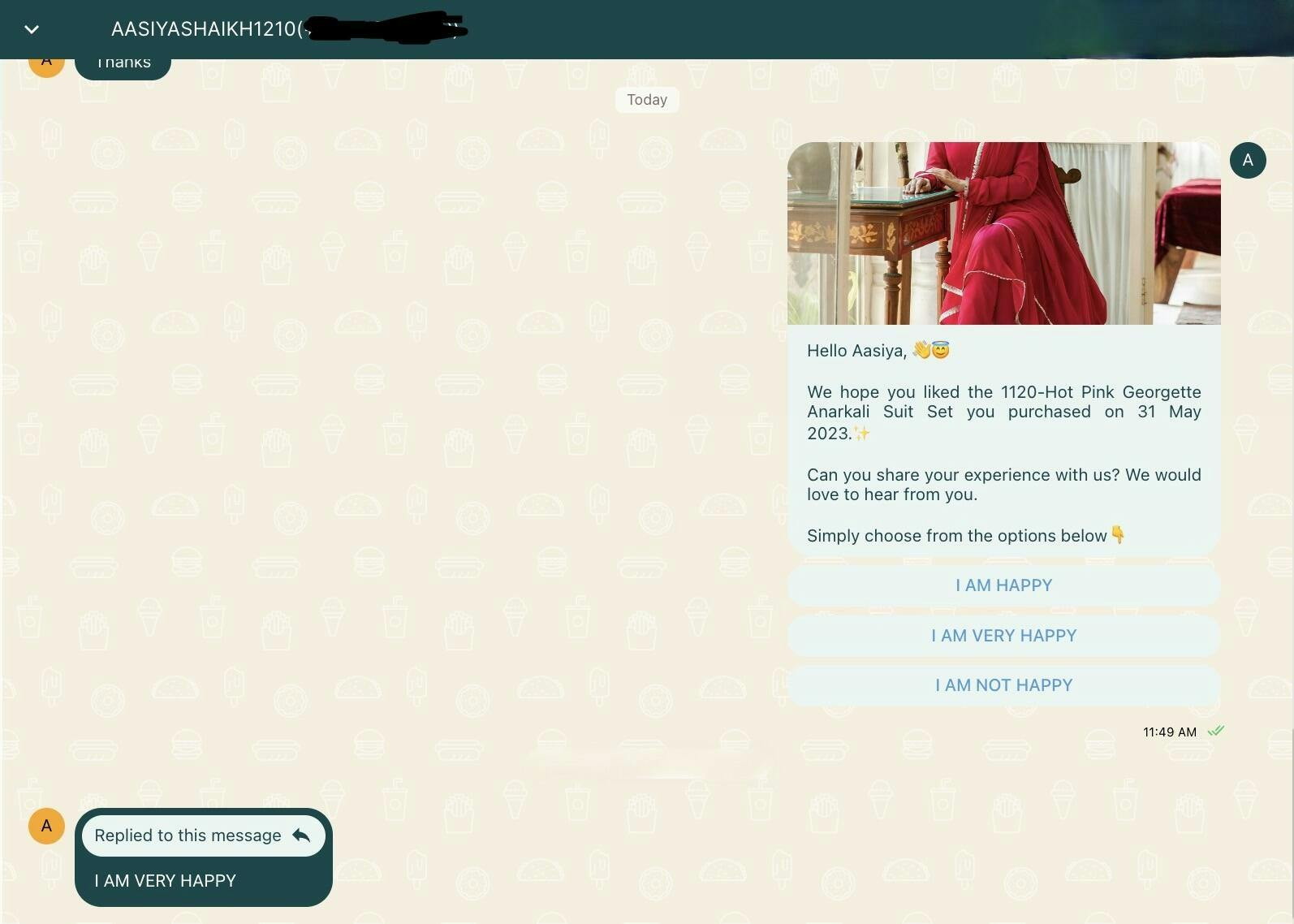Click the waving hand emoji

click(x=921, y=350)
